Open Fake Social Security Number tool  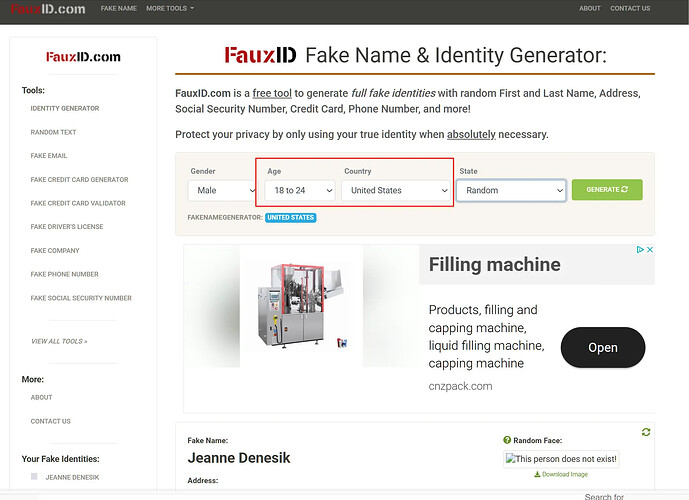tap(81, 298)
